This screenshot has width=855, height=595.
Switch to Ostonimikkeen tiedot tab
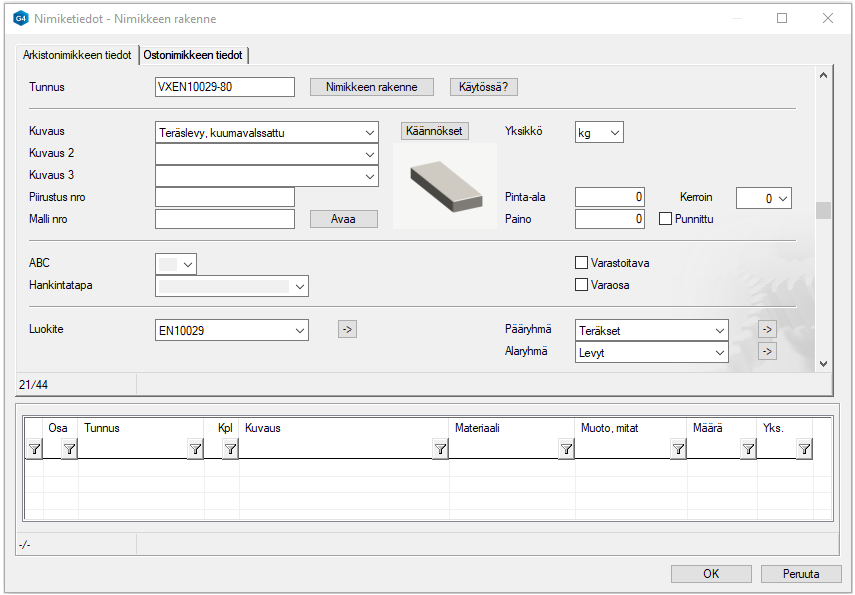click(193, 55)
